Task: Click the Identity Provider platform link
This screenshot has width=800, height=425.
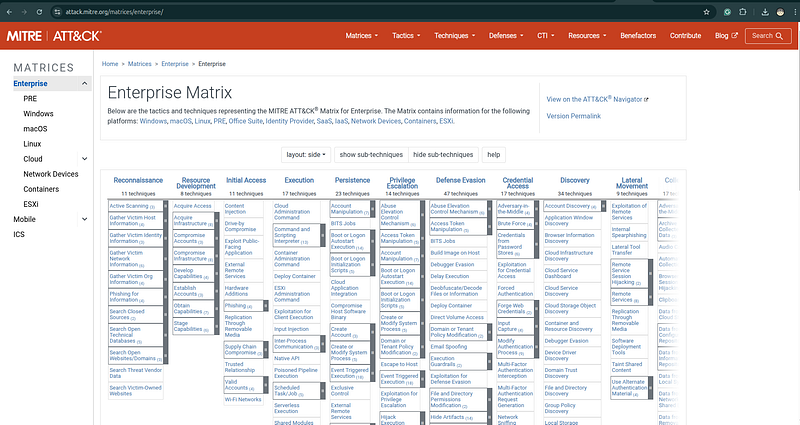Action: pos(289,121)
